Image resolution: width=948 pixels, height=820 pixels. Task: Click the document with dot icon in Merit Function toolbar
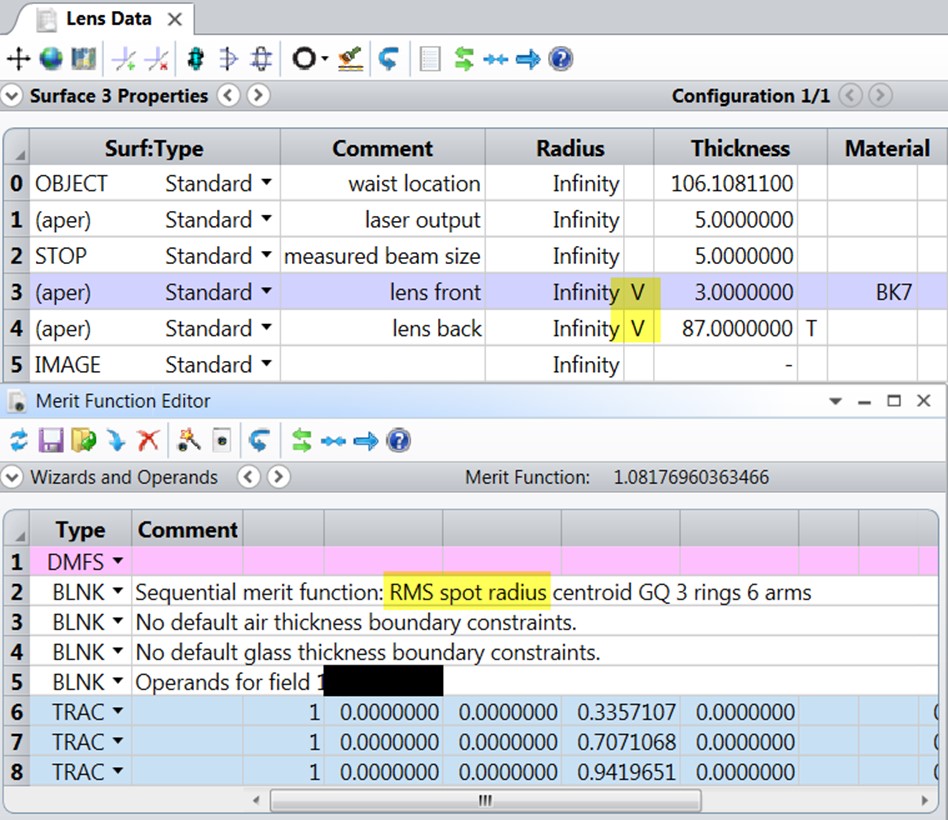tap(222, 440)
